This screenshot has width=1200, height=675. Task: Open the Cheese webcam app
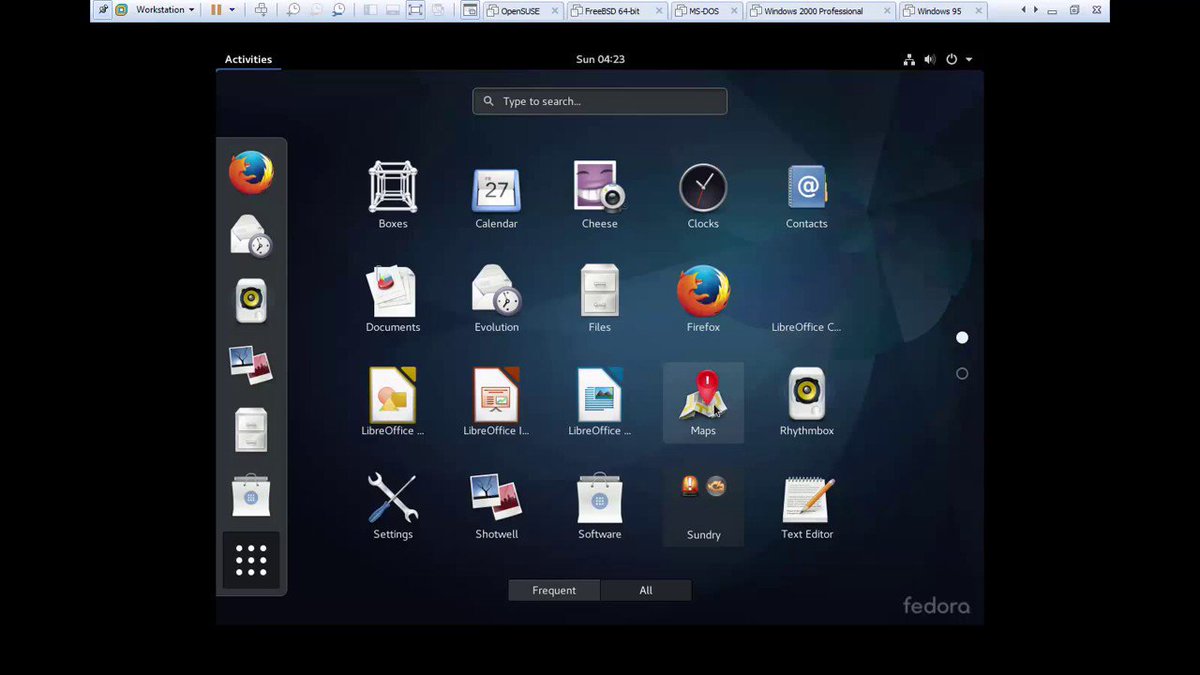[599, 195]
